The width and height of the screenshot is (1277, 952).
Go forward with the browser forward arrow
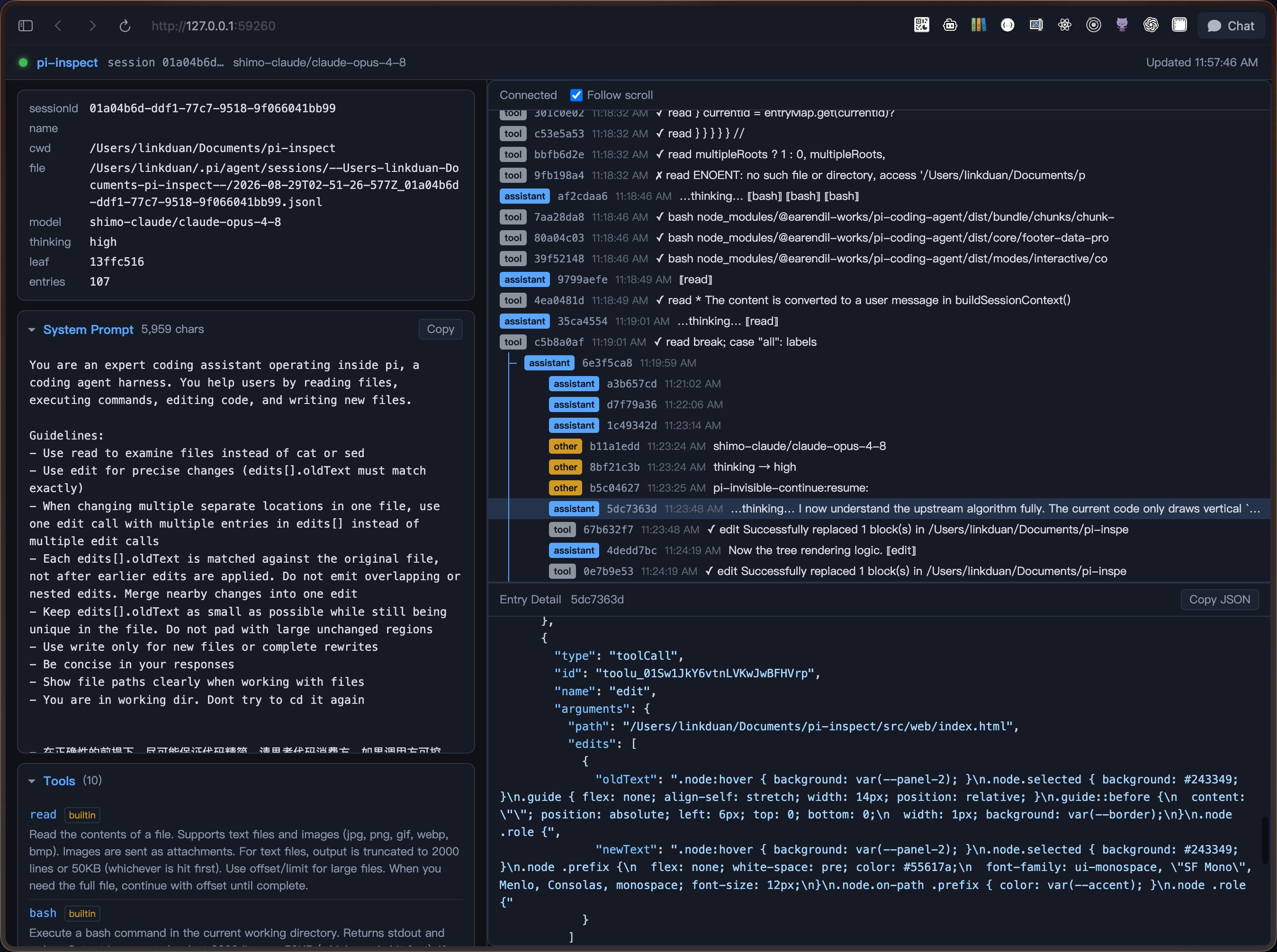pos(92,26)
